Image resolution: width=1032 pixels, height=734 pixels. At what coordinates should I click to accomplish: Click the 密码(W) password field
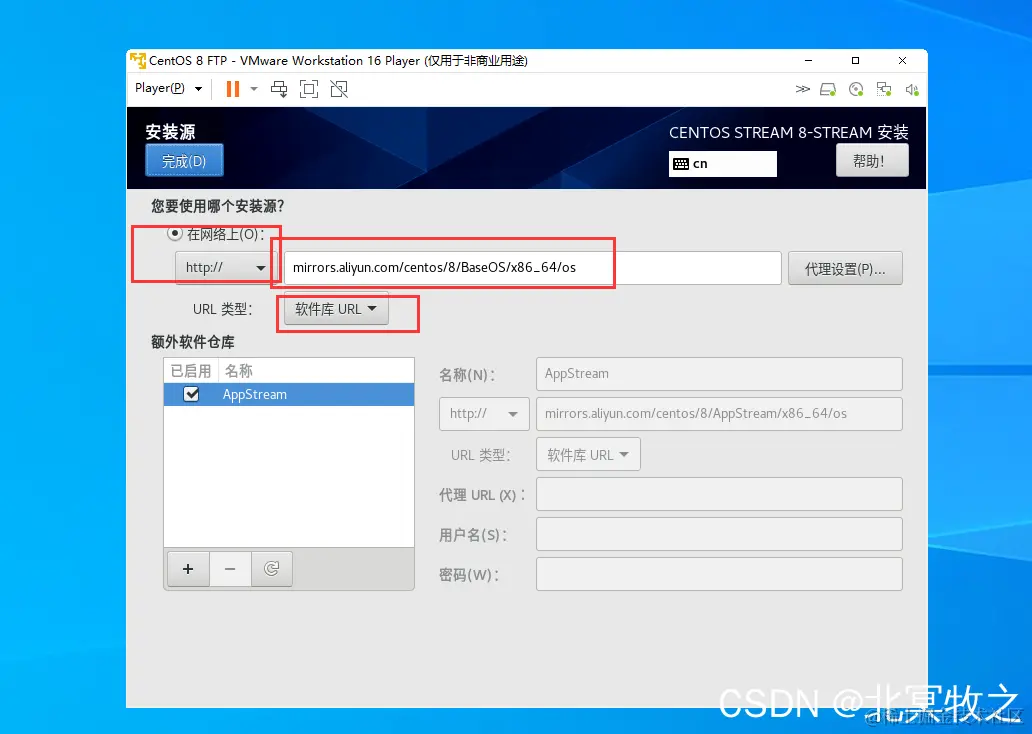pyautogui.click(x=719, y=574)
